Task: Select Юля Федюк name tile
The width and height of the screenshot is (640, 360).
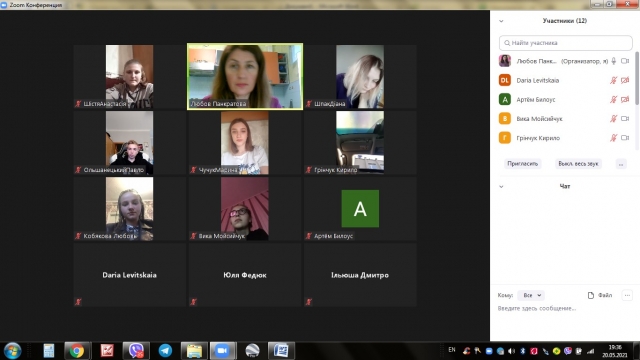Action: tap(245, 275)
